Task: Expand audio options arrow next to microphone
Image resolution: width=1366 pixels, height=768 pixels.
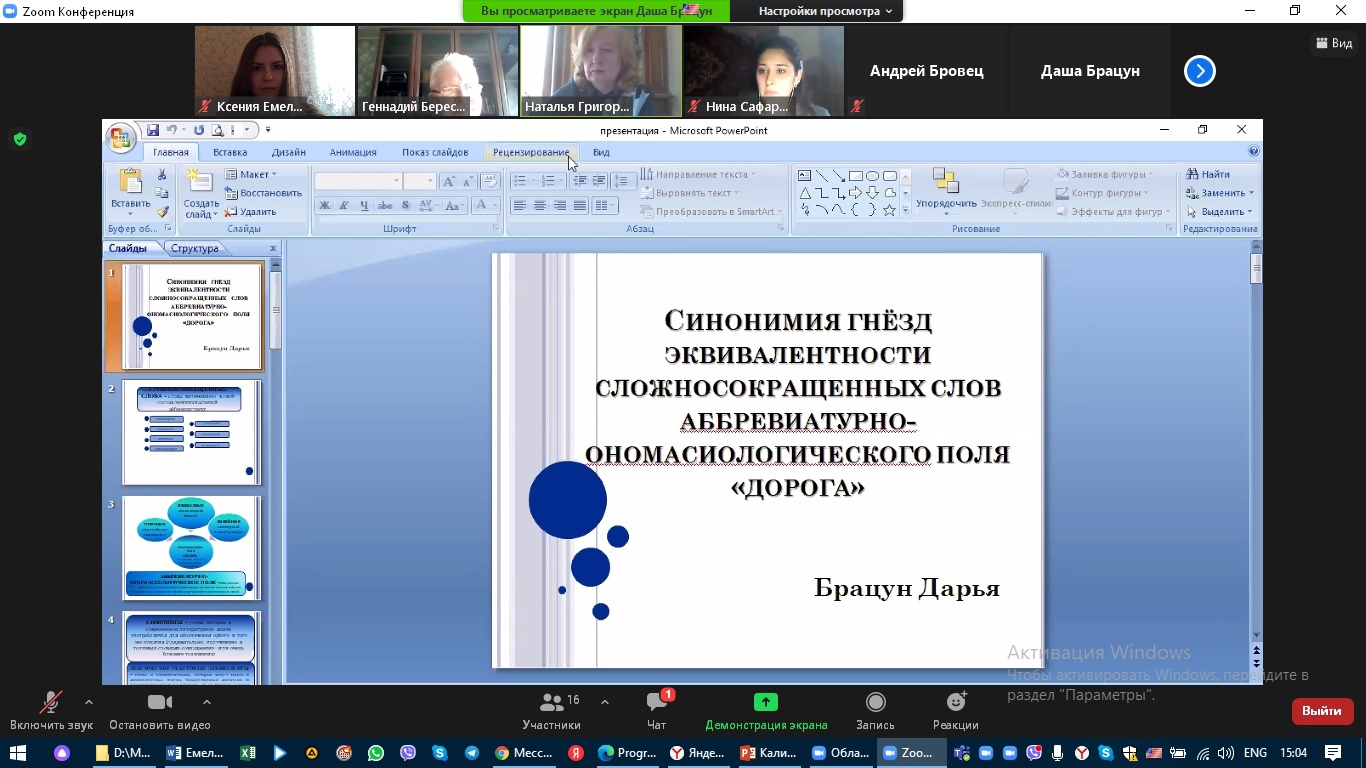Action: 88,702
